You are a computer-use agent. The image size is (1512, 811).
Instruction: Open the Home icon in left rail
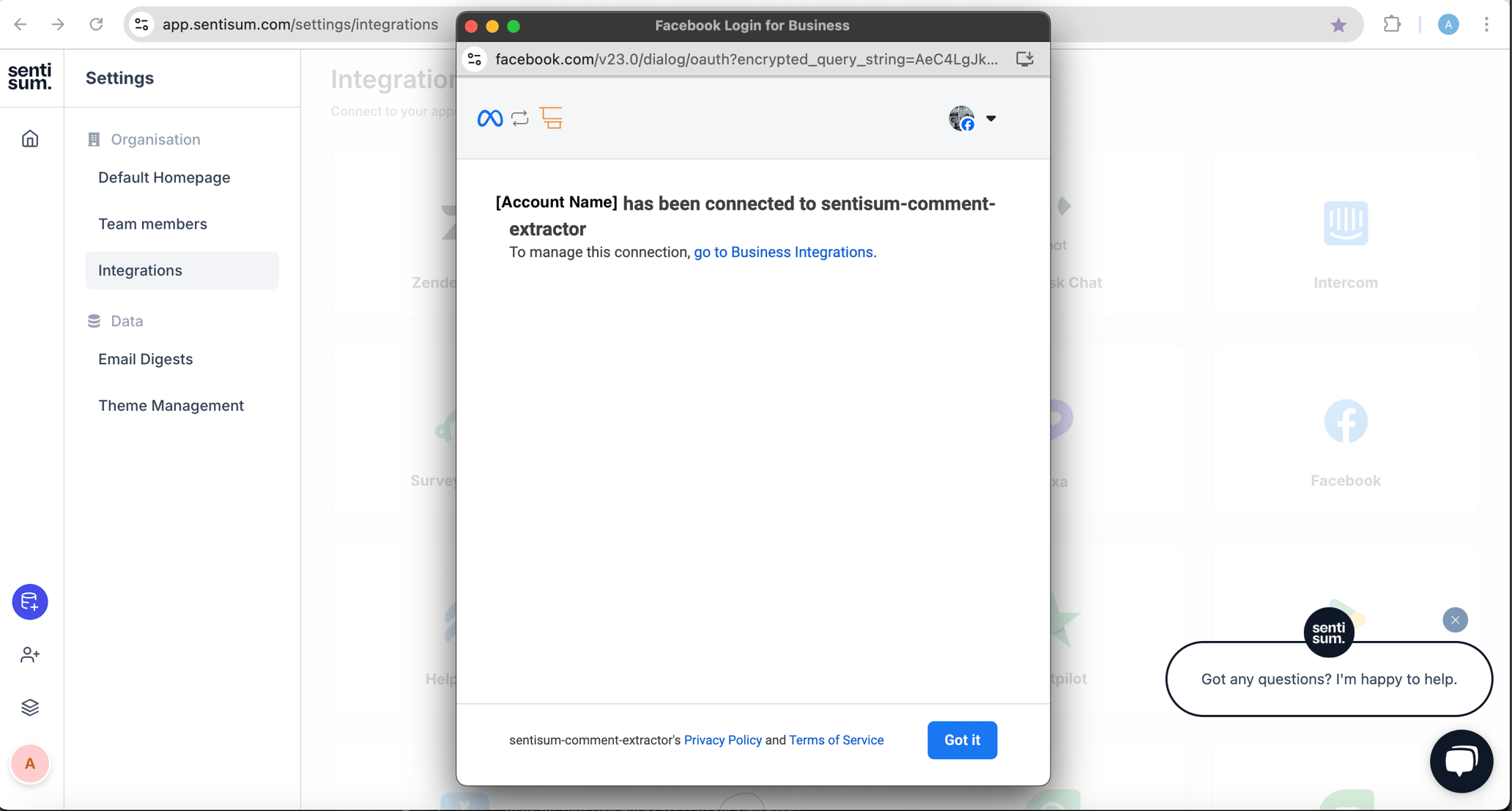[30, 138]
